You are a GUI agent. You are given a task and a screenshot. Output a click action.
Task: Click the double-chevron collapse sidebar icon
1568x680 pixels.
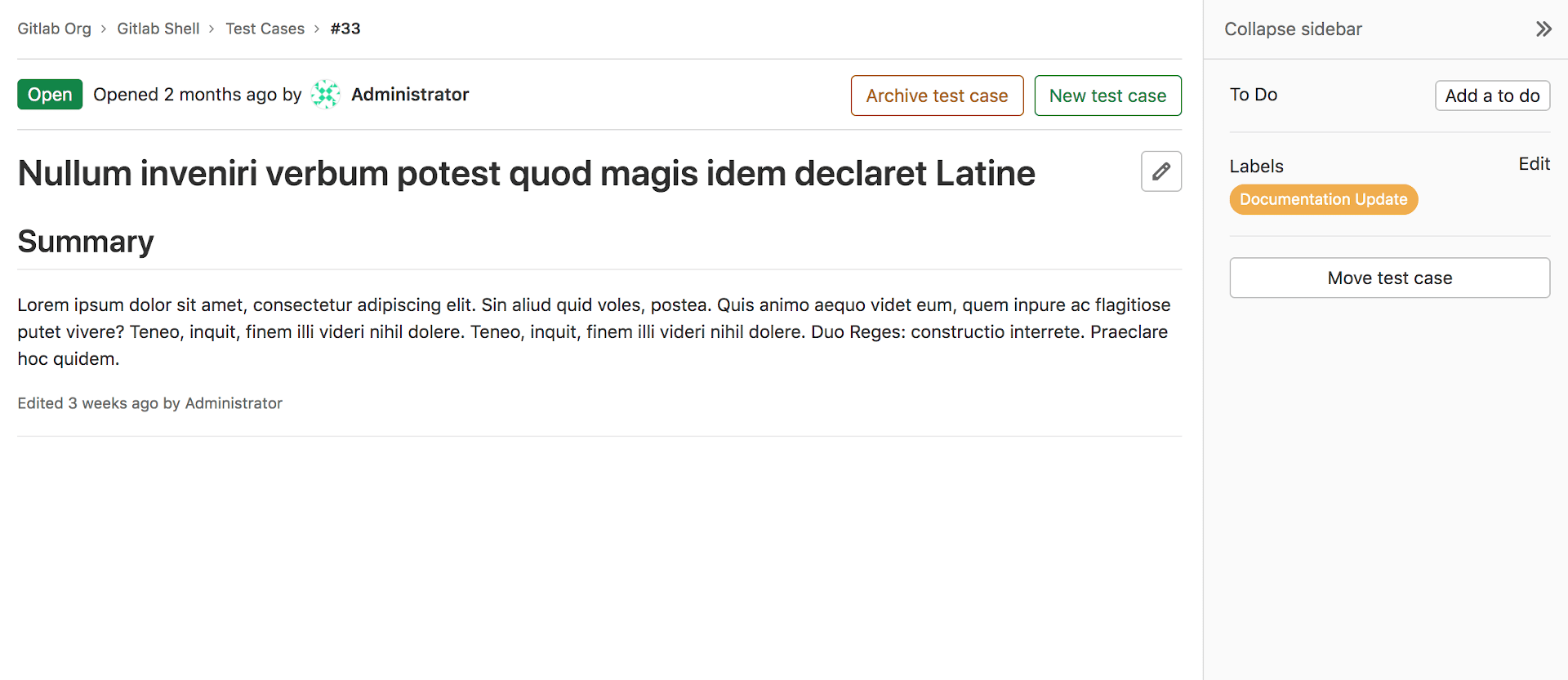pyautogui.click(x=1543, y=29)
